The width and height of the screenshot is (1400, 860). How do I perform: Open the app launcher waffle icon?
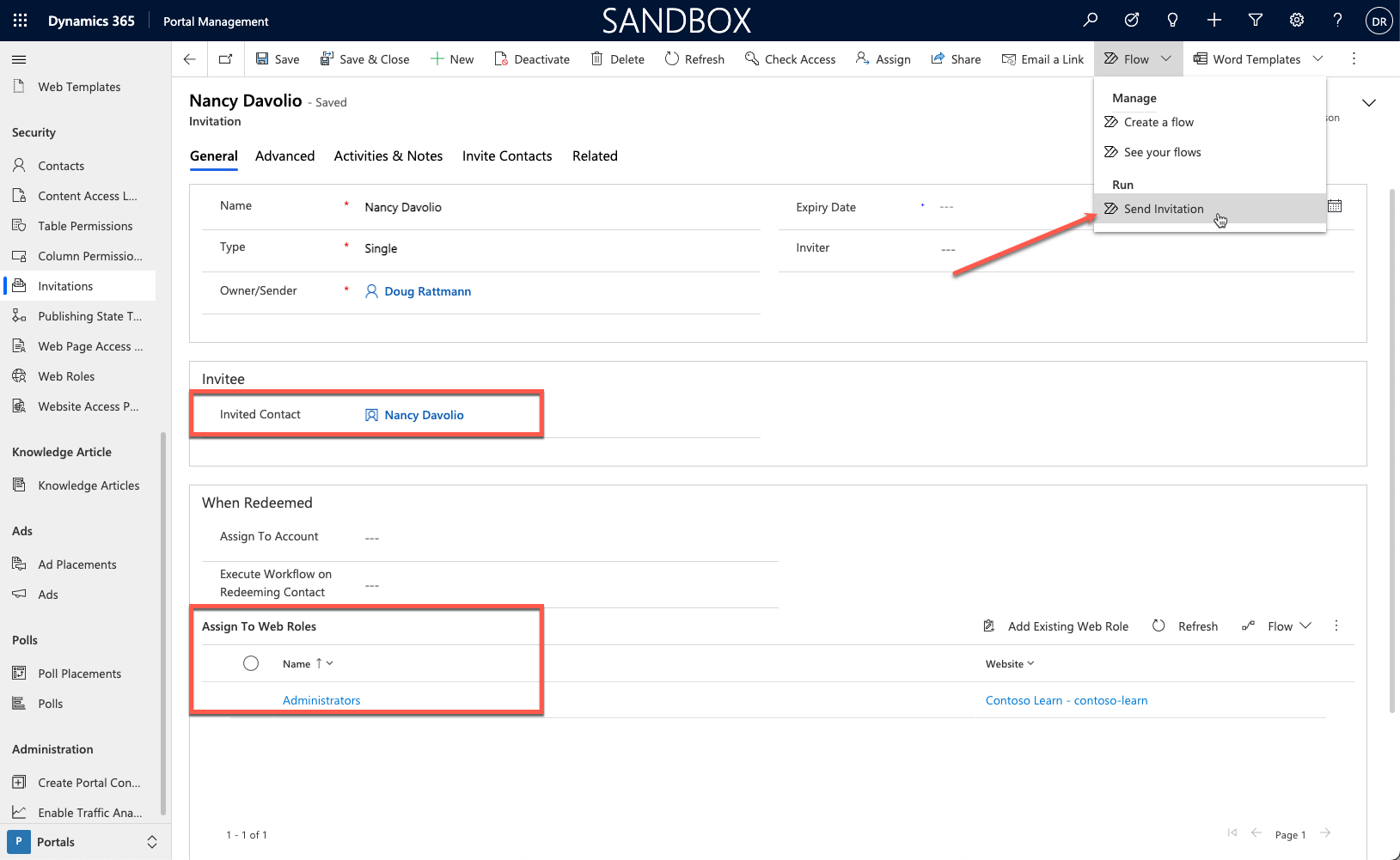pyautogui.click(x=21, y=21)
